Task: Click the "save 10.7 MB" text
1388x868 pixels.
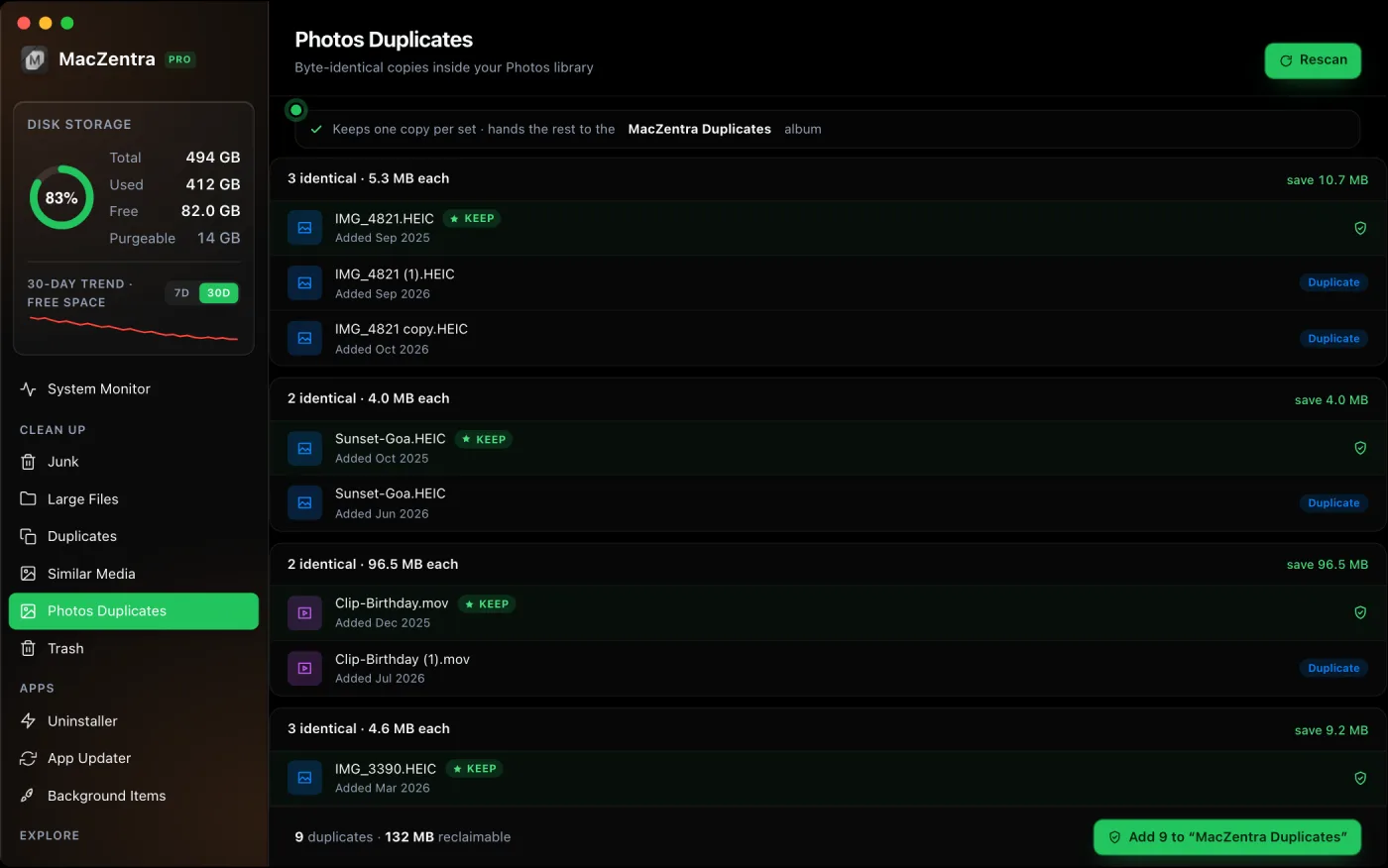Action: (1328, 180)
